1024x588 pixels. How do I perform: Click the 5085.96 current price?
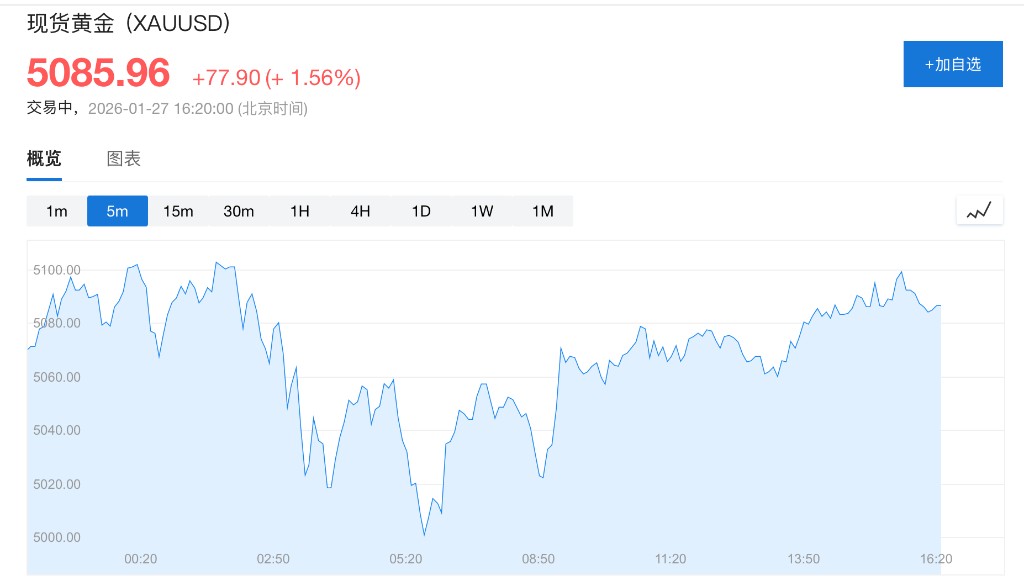pos(98,73)
